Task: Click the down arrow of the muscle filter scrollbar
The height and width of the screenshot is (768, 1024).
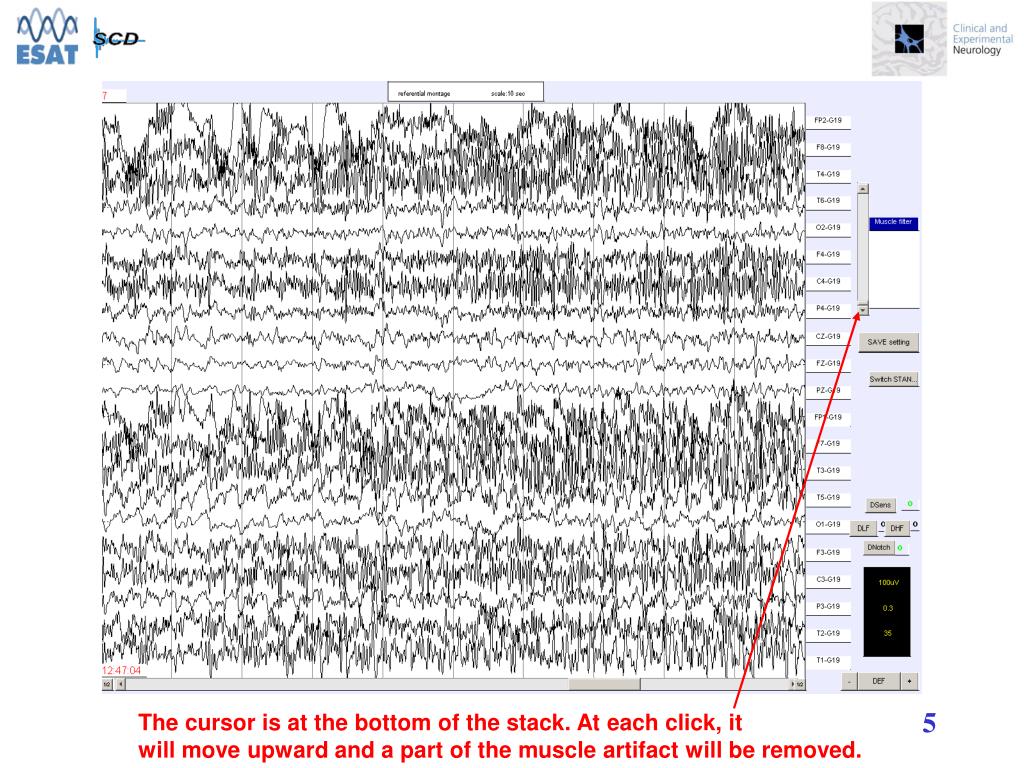Action: point(863,310)
